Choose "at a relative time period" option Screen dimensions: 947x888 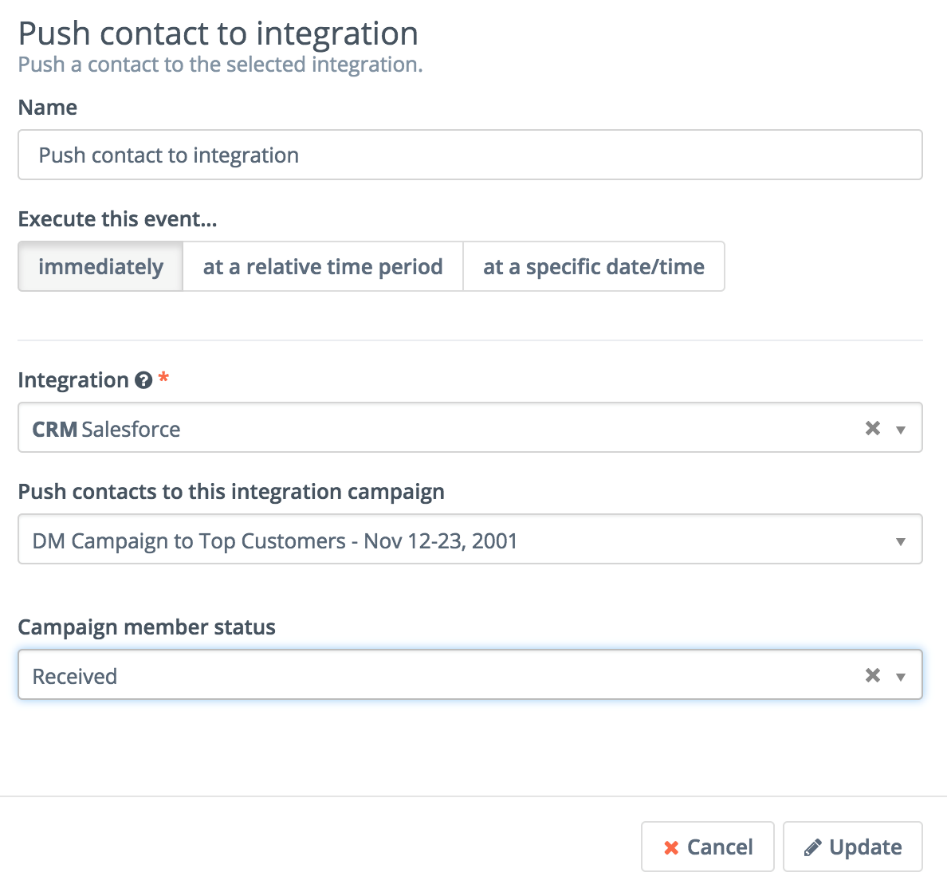tap(322, 267)
